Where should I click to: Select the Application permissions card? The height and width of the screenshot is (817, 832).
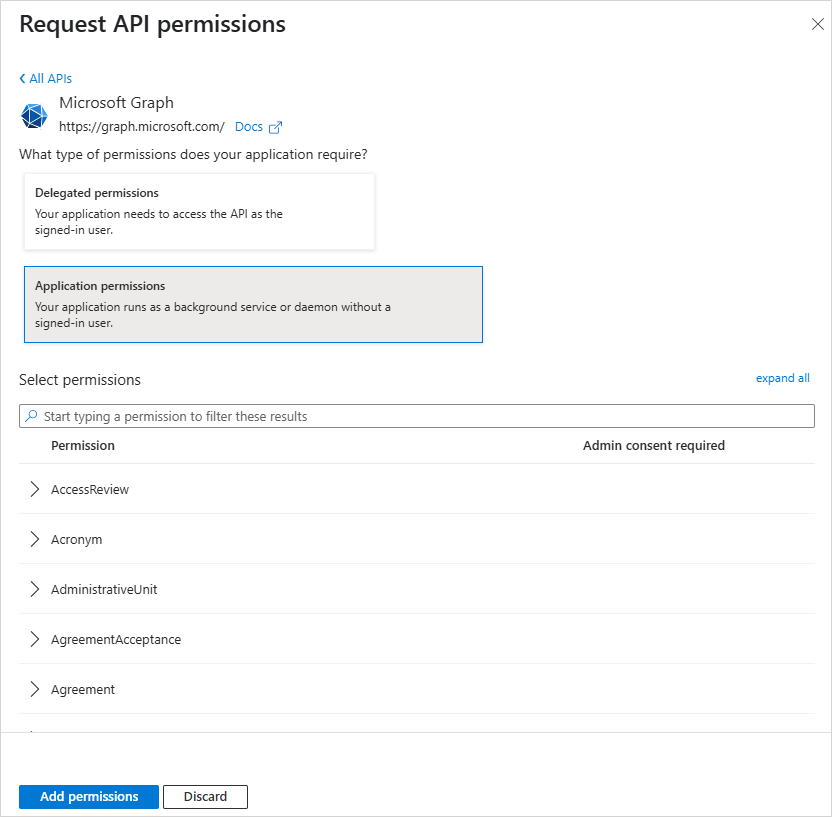click(253, 304)
